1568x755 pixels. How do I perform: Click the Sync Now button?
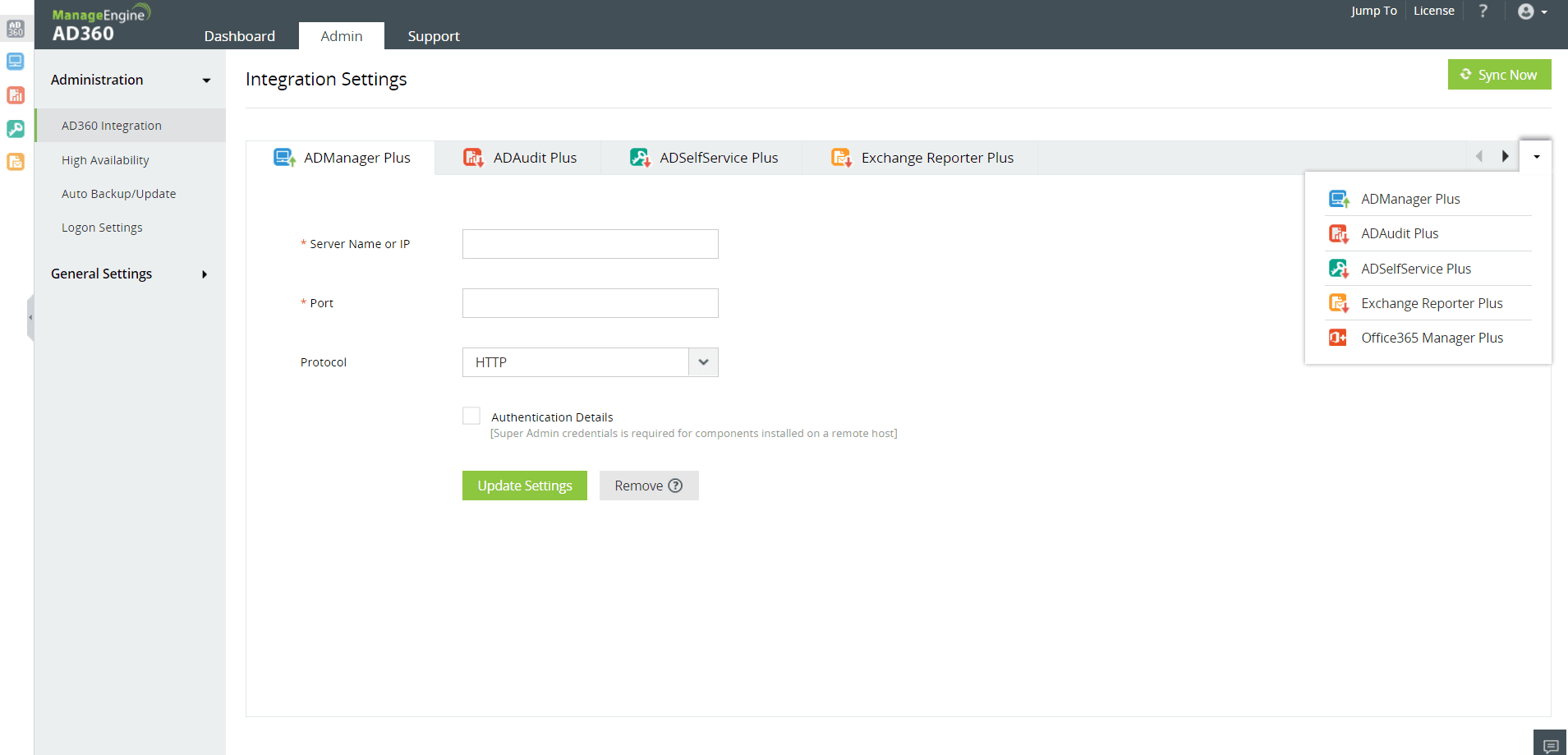[x=1498, y=74]
